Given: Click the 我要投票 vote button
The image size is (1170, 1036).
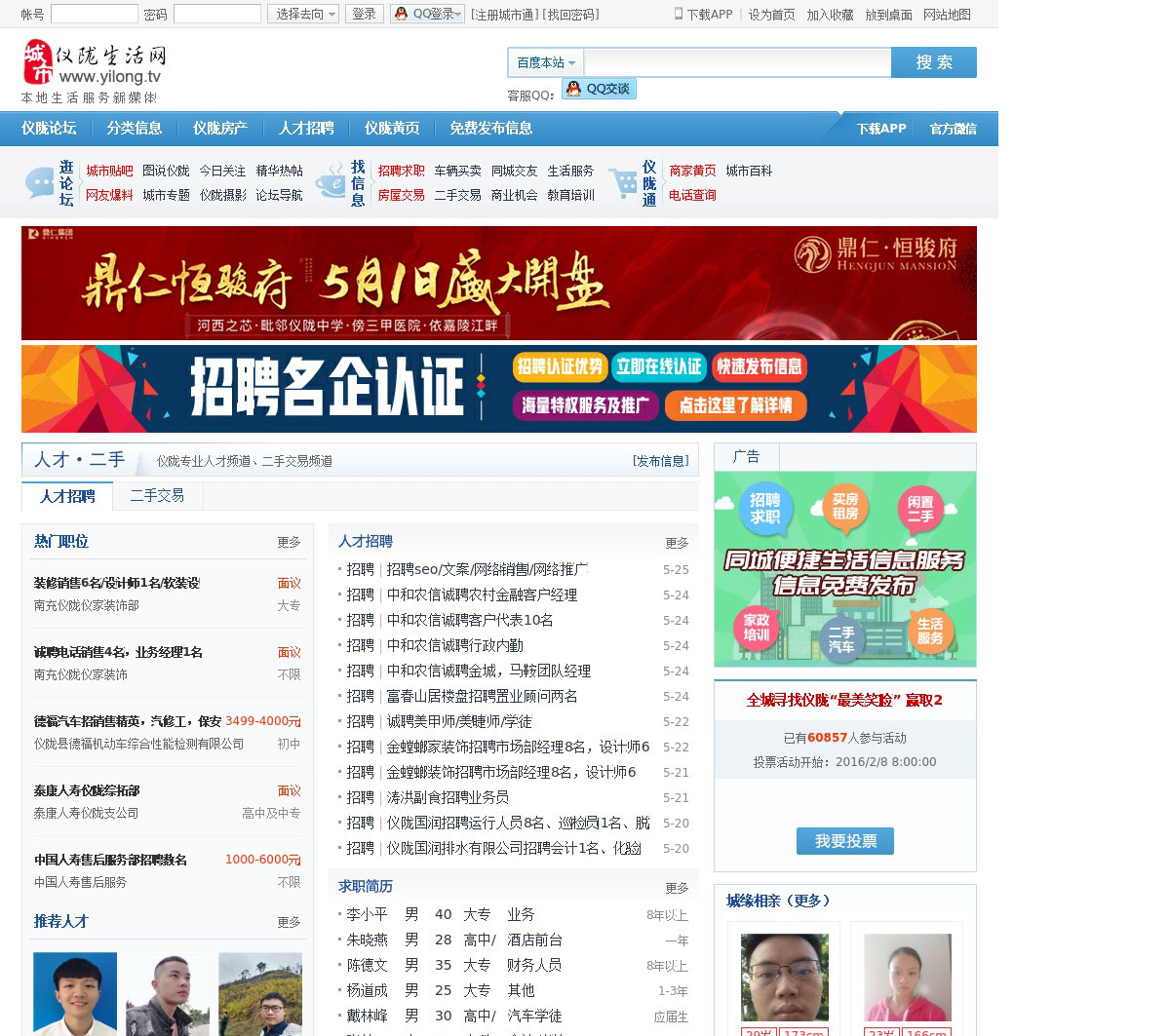Looking at the screenshot, I should (845, 841).
